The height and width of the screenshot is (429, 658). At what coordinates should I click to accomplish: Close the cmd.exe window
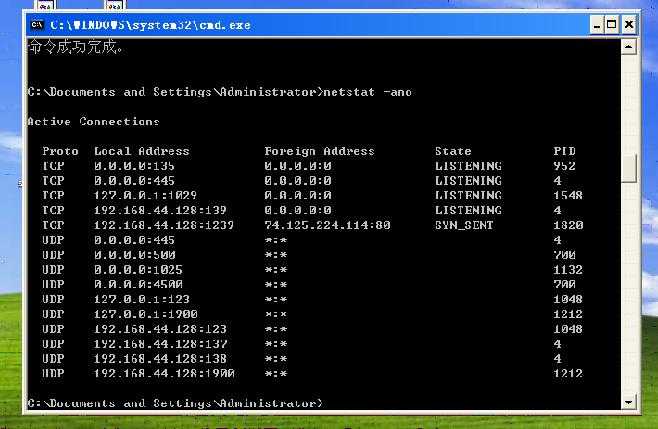[x=629, y=25]
